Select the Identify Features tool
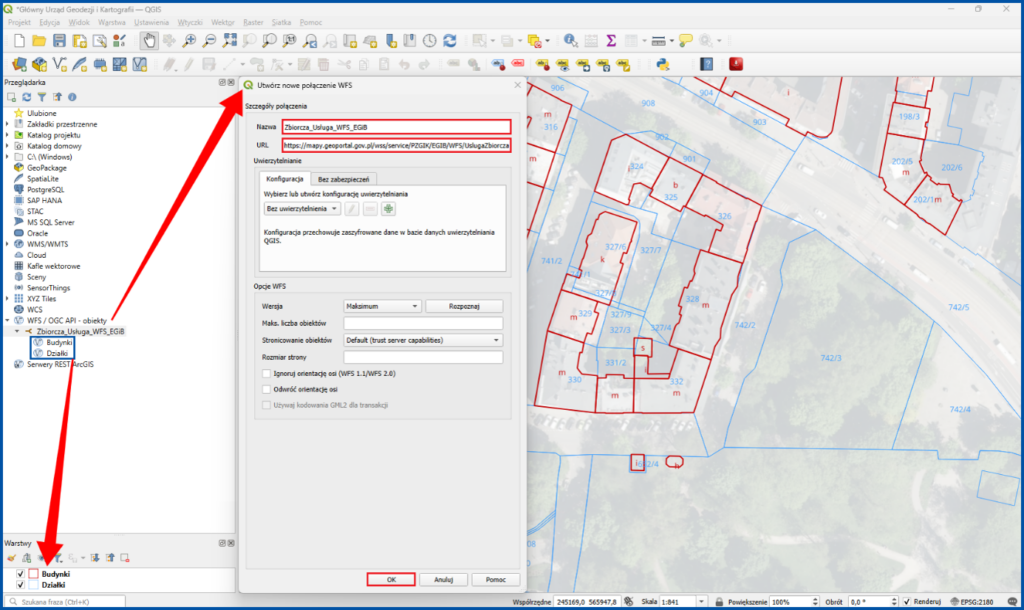The height and width of the screenshot is (610, 1024). [x=571, y=41]
